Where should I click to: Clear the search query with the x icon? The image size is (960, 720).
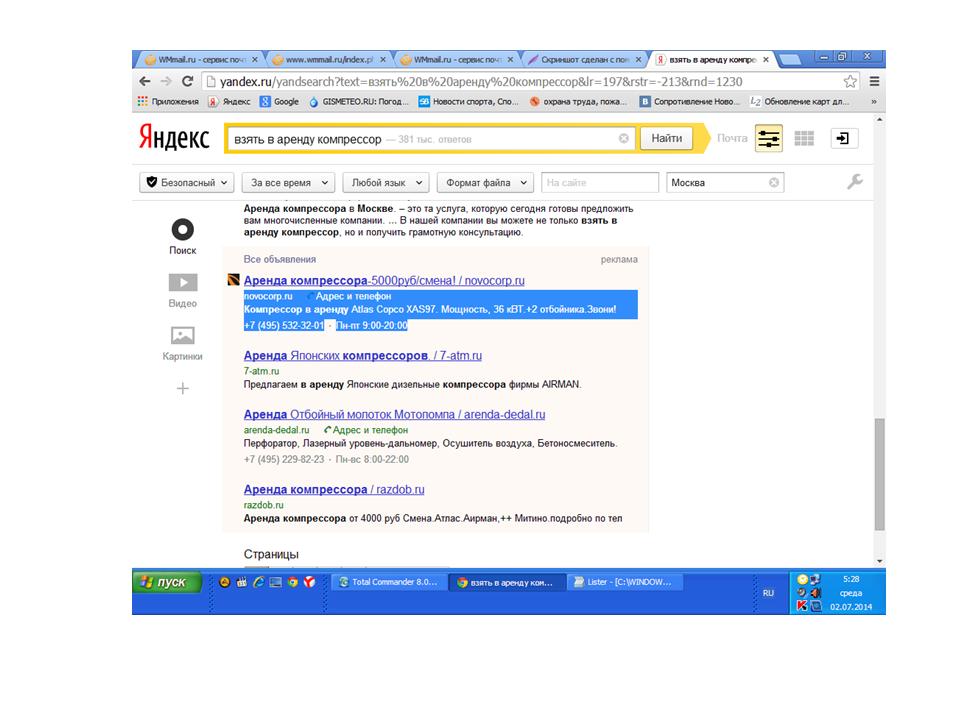624,138
